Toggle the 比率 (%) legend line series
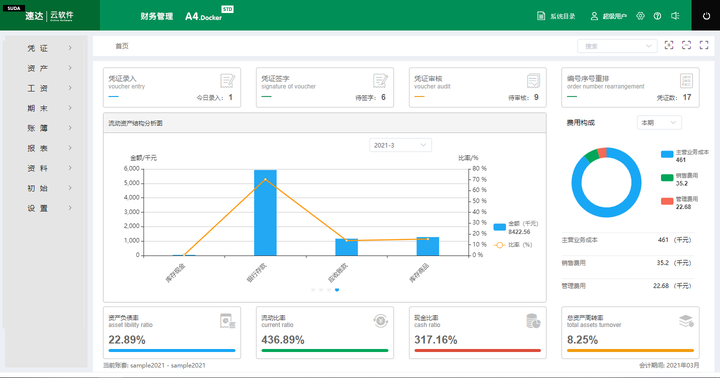 coord(513,245)
